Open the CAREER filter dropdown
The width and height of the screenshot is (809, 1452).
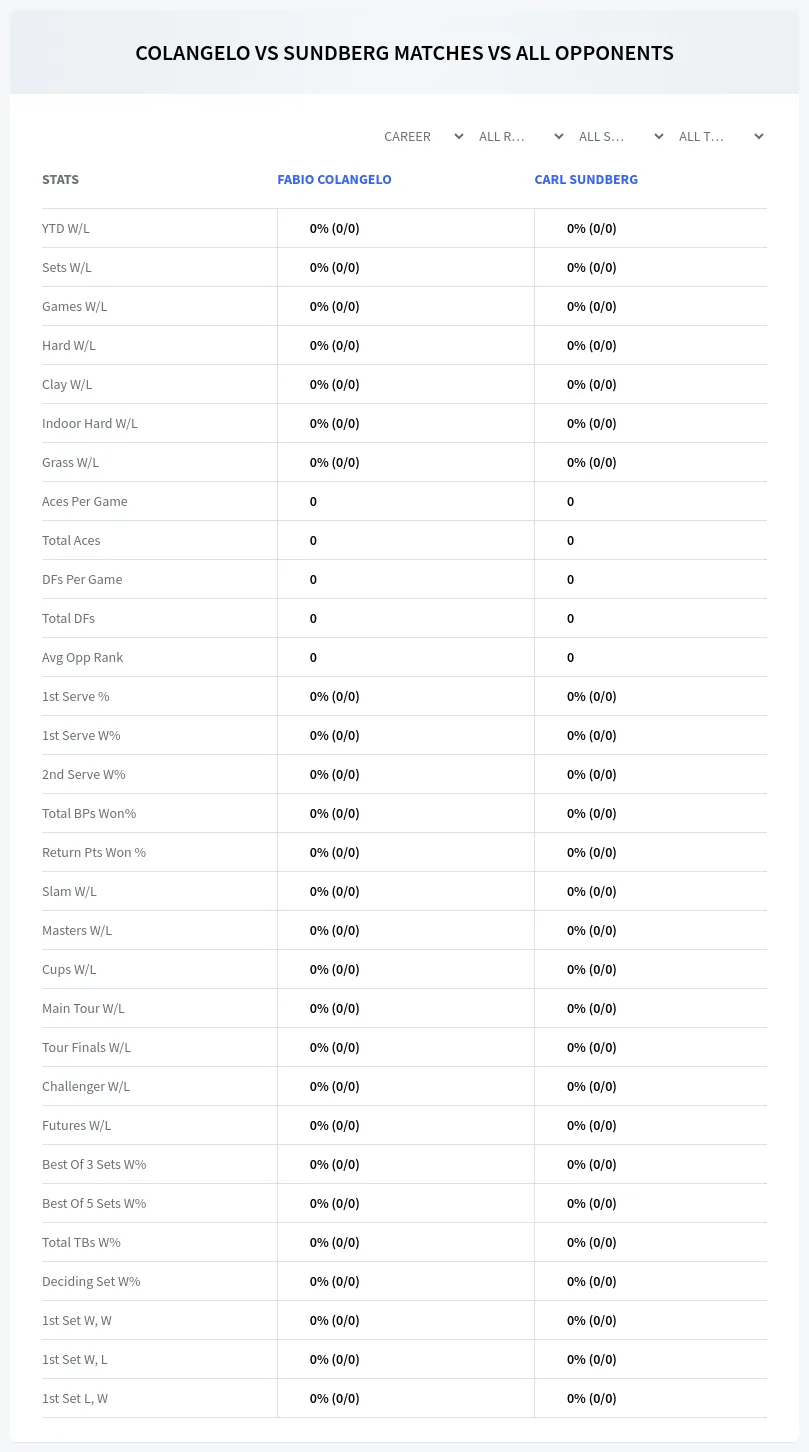tap(423, 136)
